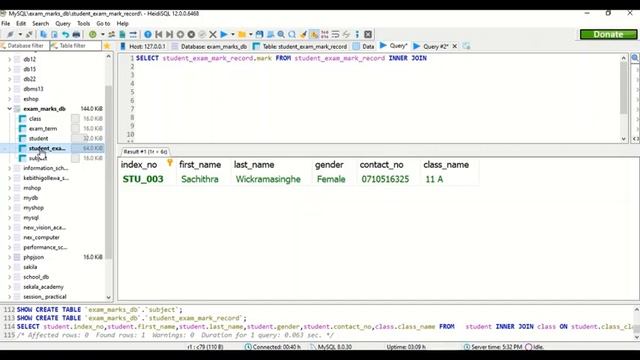Click the Load SQL file folder icon
The image size is (640, 360).
[x=242, y=34]
